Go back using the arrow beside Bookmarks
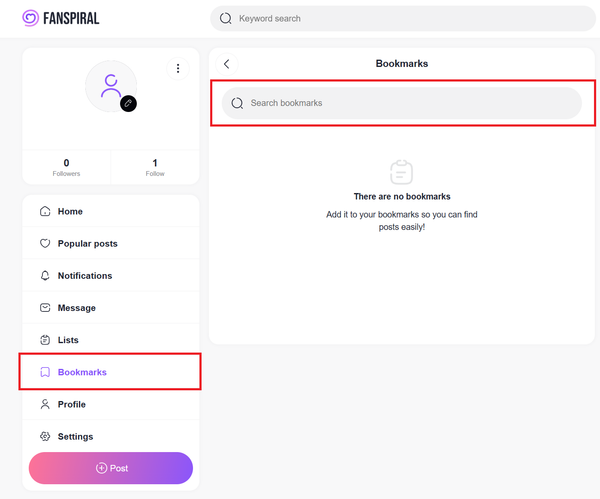 pyautogui.click(x=227, y=64)
